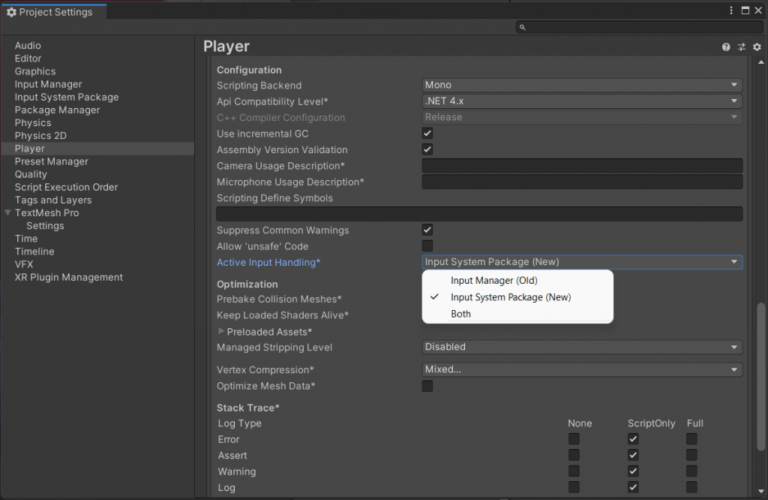Open XR Plugin Management settings

(x=69, y=277)
